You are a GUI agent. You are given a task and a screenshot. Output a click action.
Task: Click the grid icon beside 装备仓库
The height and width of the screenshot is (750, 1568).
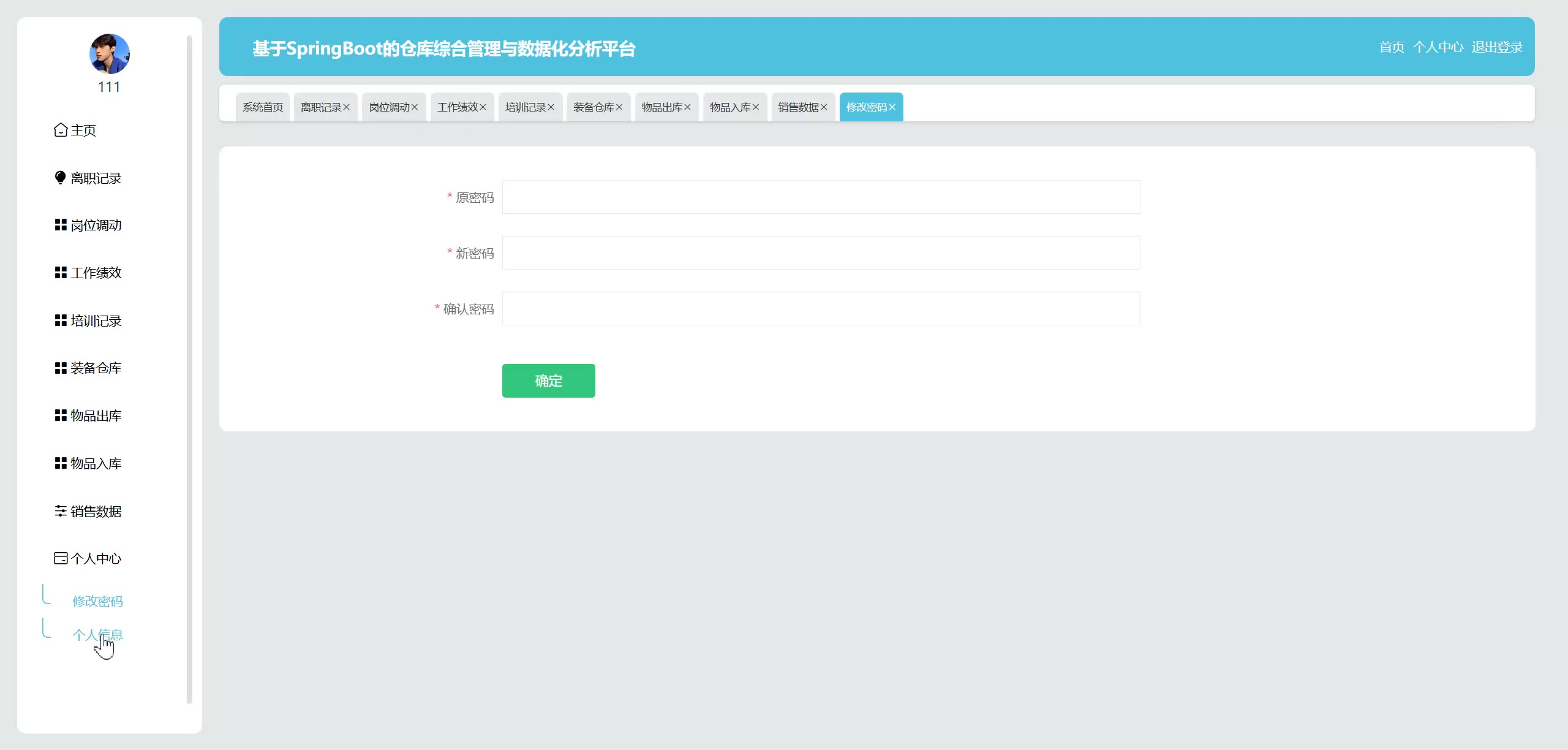pos(61,368)
